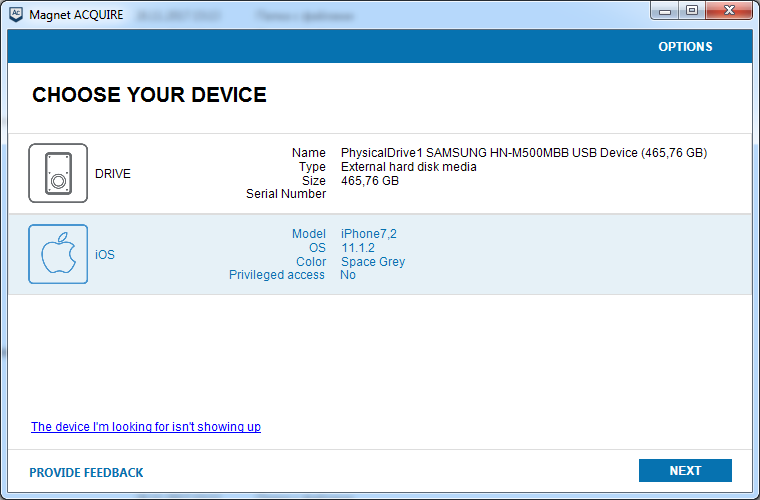Click the External hard disk media type

click(408, 167)
